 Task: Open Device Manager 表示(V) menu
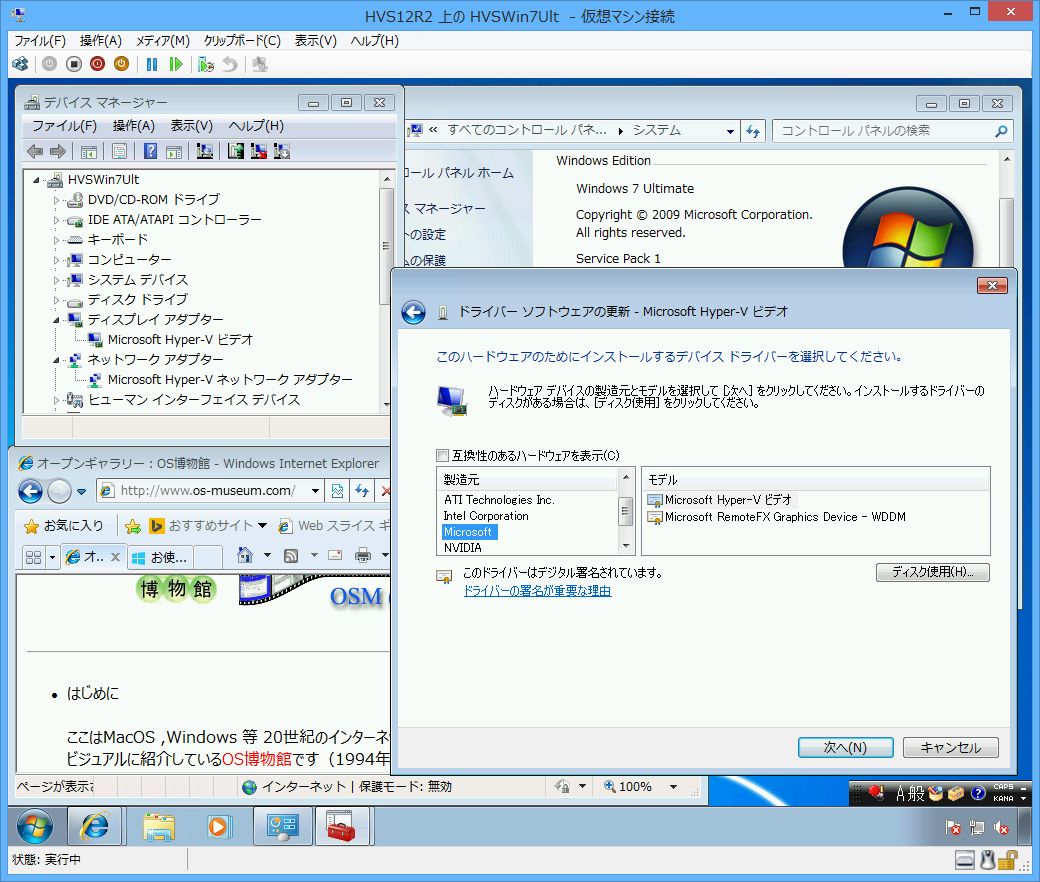coord(192,126)
